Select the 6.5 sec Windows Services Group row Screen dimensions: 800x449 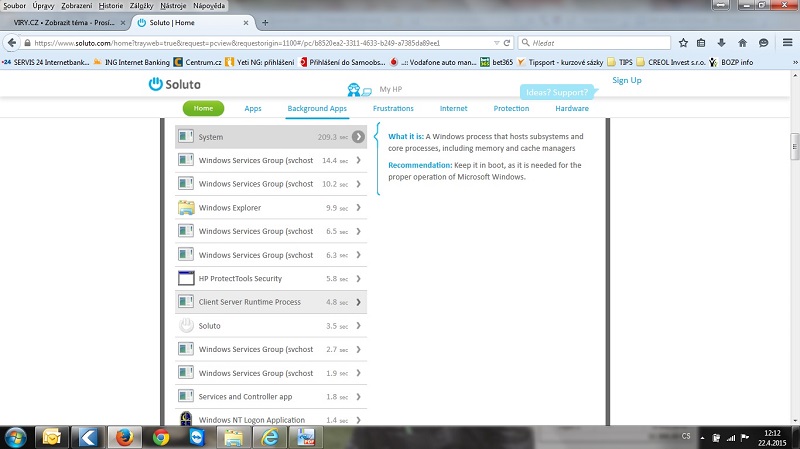[271, 231]
